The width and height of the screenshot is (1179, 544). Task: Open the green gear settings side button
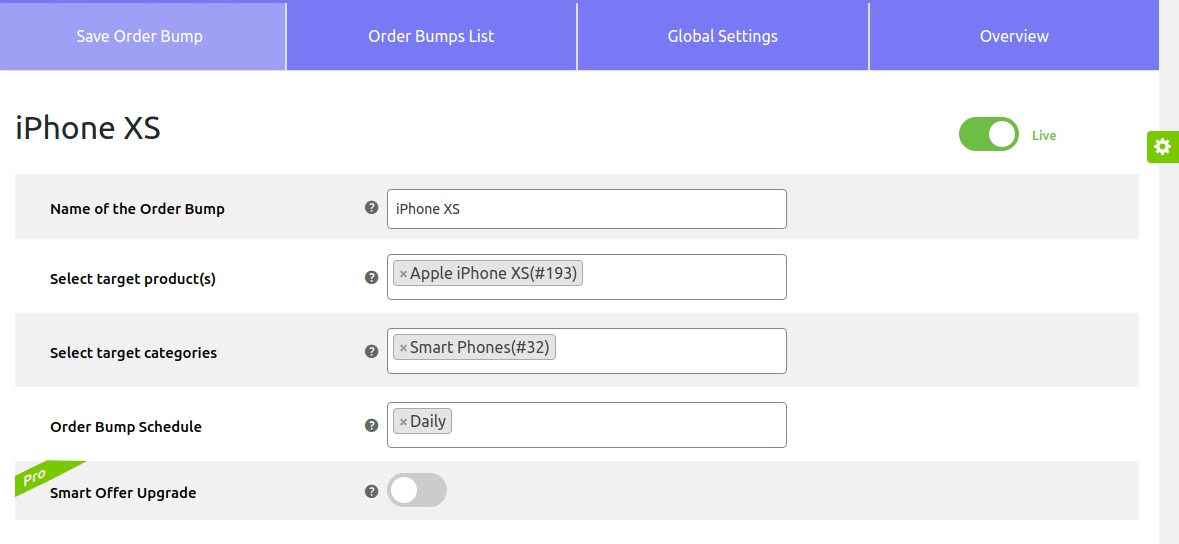click(x=1162, y=147)
